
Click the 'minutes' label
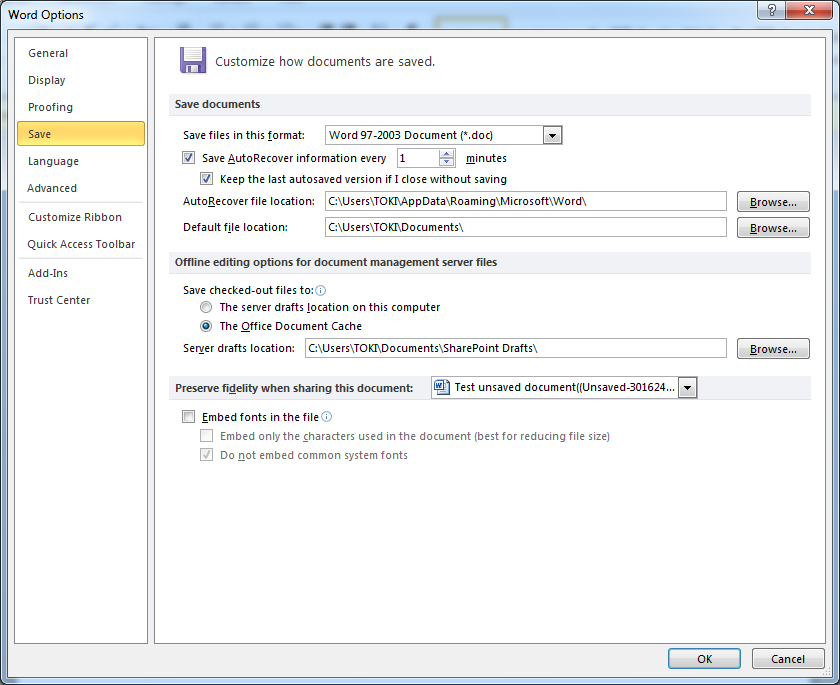[x=486, y=158]
